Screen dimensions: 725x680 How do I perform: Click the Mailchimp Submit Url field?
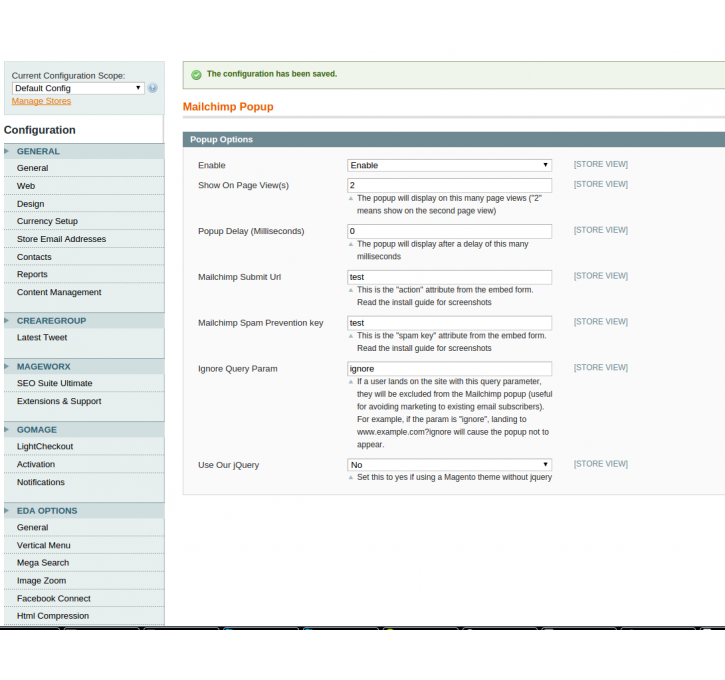pyautogui.click(x=449, y=277)
